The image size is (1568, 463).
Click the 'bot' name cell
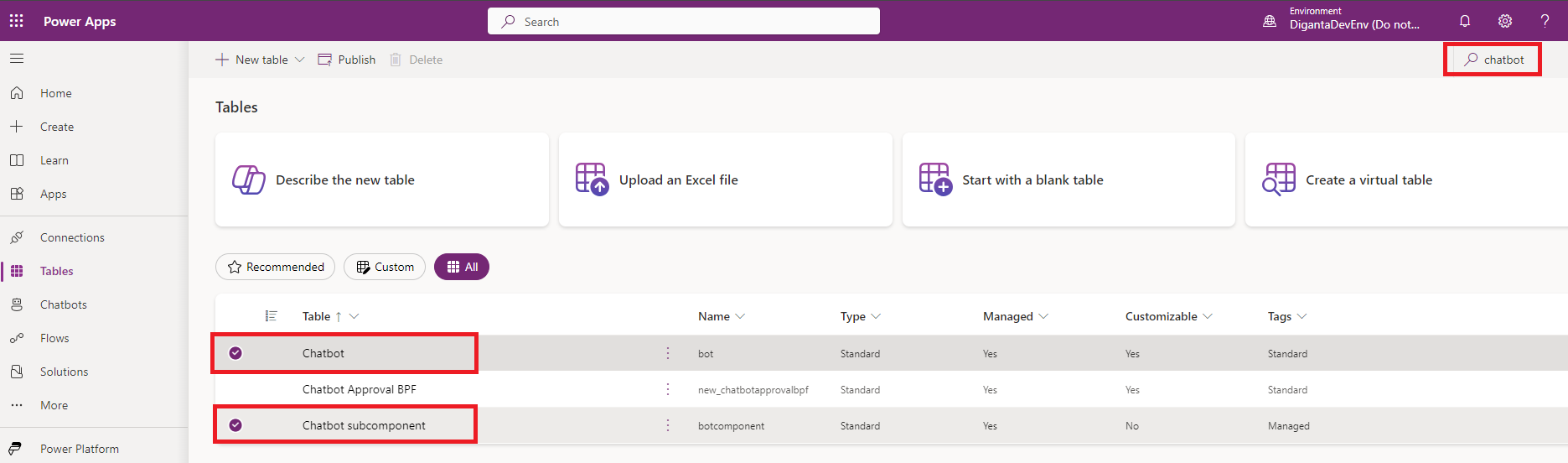[706, 354]
